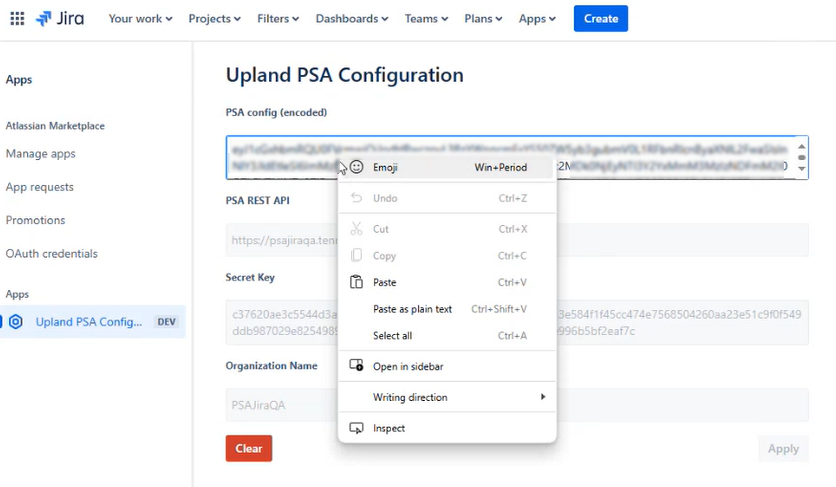836x487 pixels.
Task: Click the PSA config (encoded) label
Action: tap(276, 113)
